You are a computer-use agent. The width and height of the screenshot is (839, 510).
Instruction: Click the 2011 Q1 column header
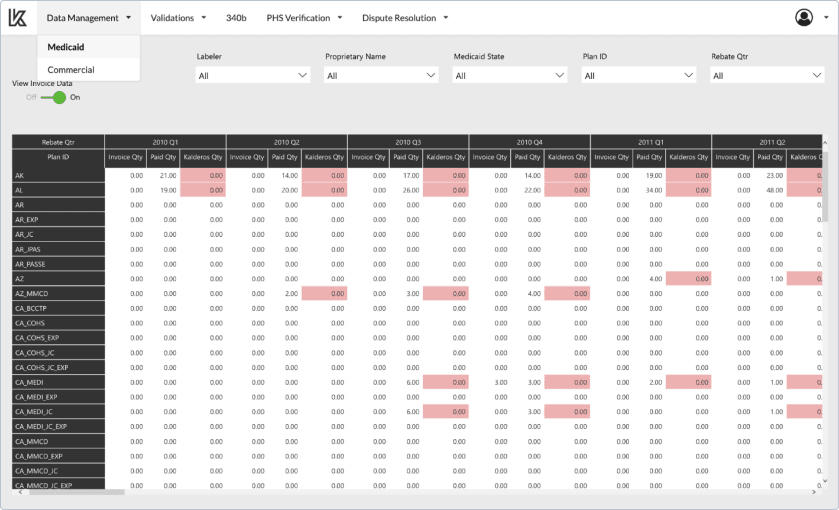[651, 142]
